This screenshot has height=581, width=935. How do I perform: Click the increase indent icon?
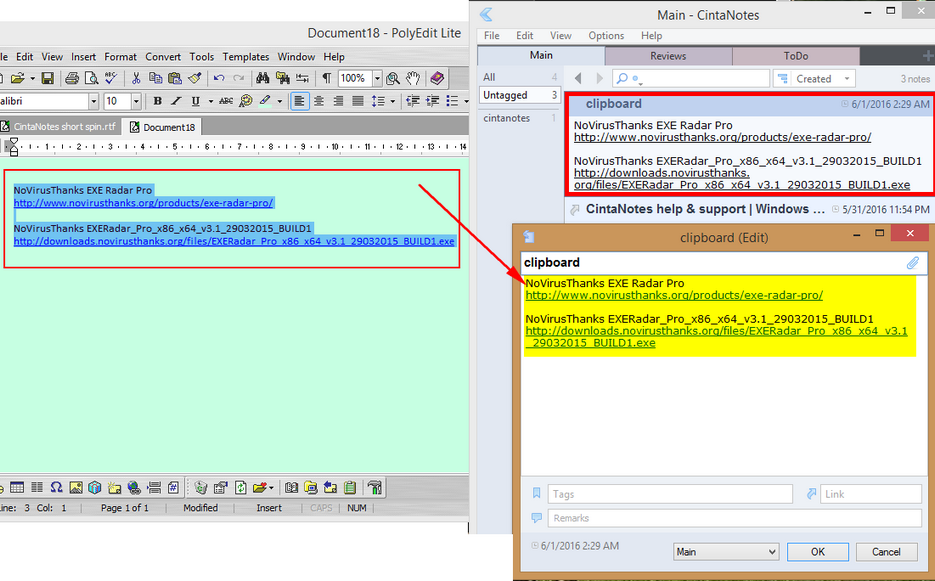tap(432, 101)
